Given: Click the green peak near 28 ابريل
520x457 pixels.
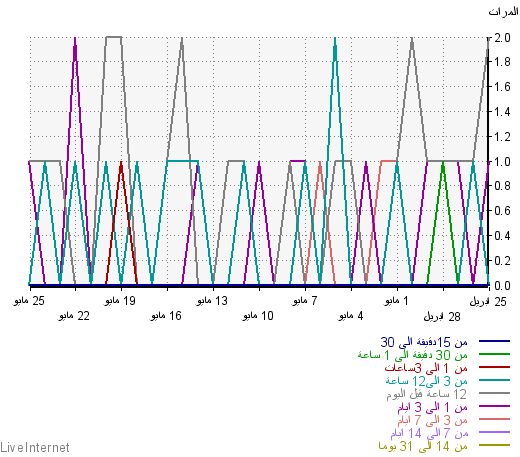Looking at the screenshot, I should [x=443, y=163].
